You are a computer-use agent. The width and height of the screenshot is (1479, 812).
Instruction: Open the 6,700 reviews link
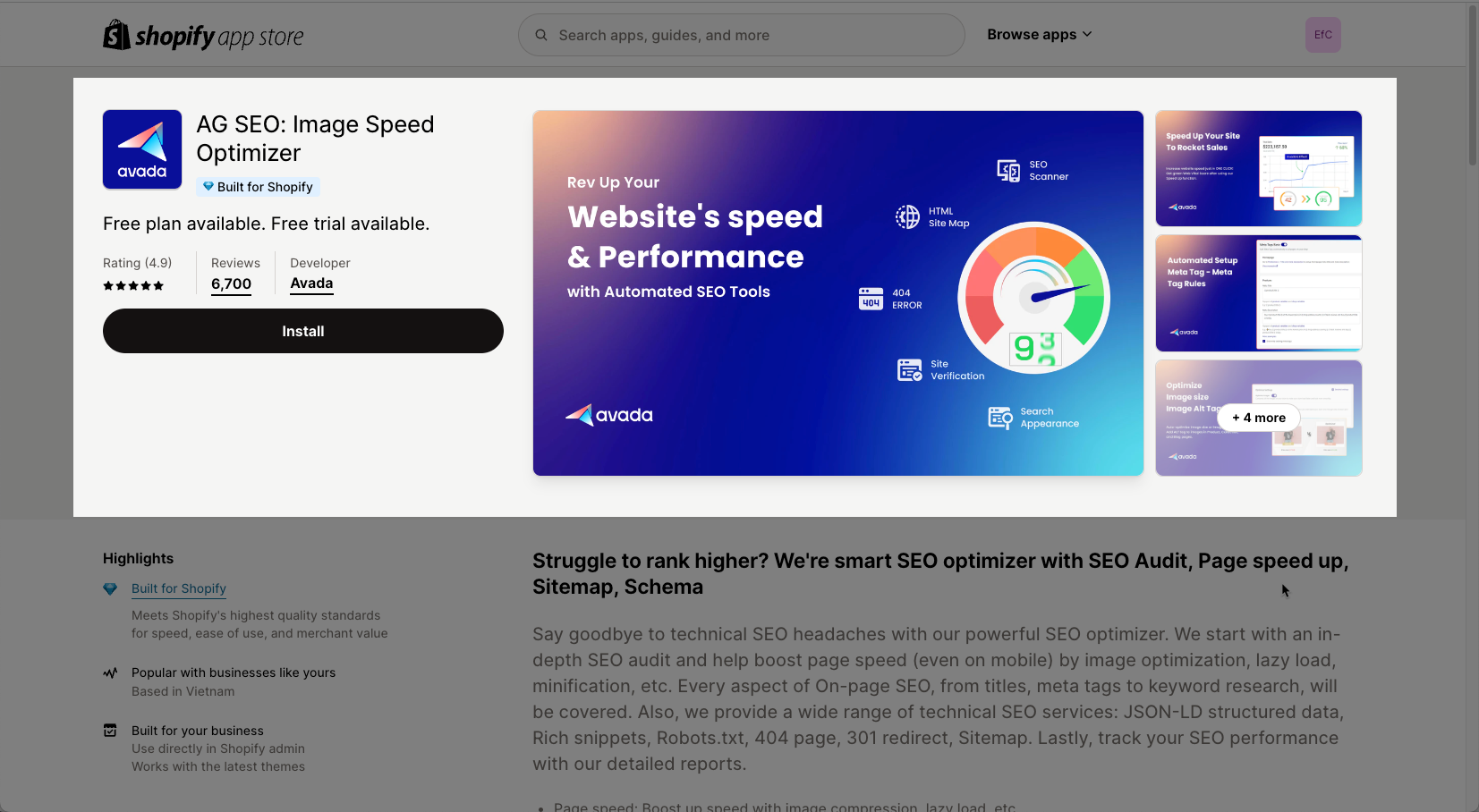click(231, 284)
